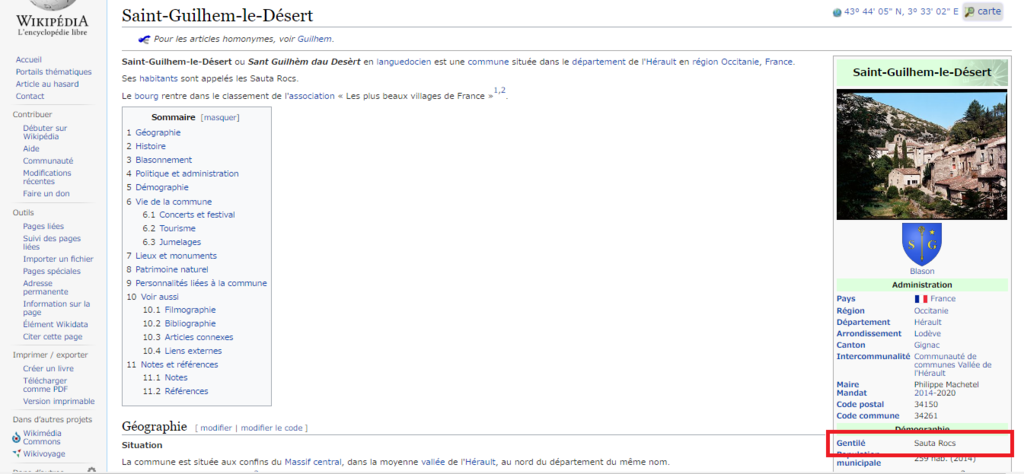This screenshot has width=1024, height=474.
Task: Open Pages spéciales
Action: (52, 271)
